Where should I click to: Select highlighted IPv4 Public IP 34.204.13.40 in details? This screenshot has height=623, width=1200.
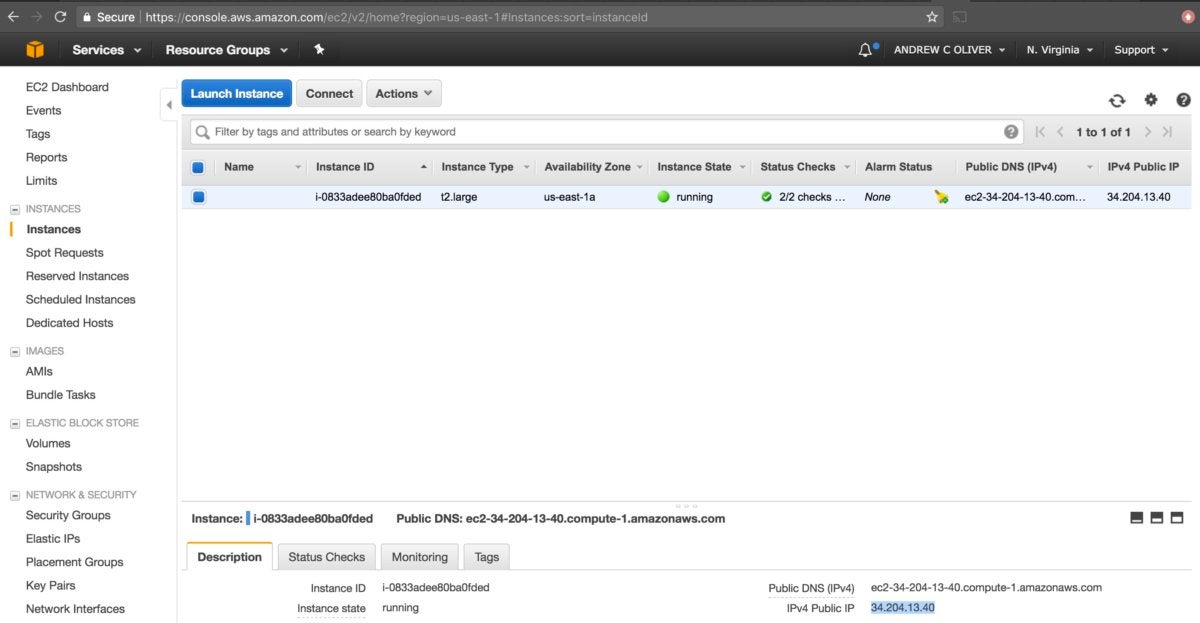(902, 608)
